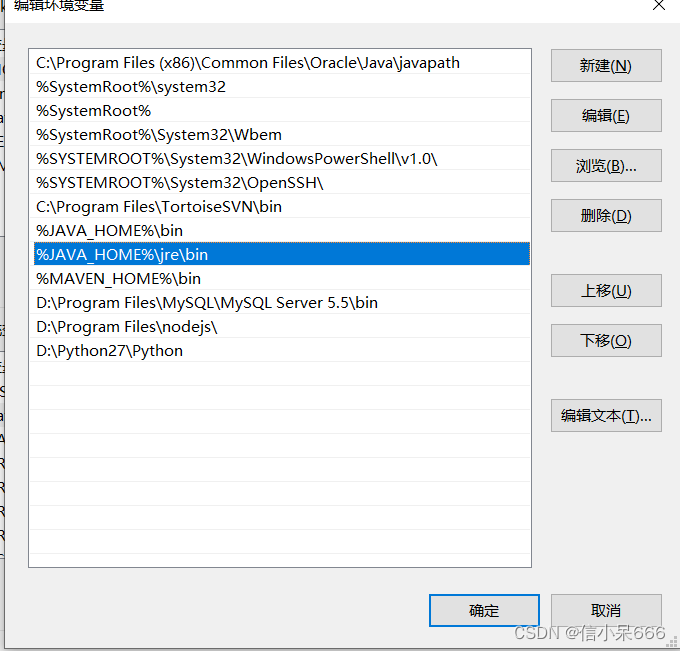Cancel the dialog with 取消

(x=606, y=610)
